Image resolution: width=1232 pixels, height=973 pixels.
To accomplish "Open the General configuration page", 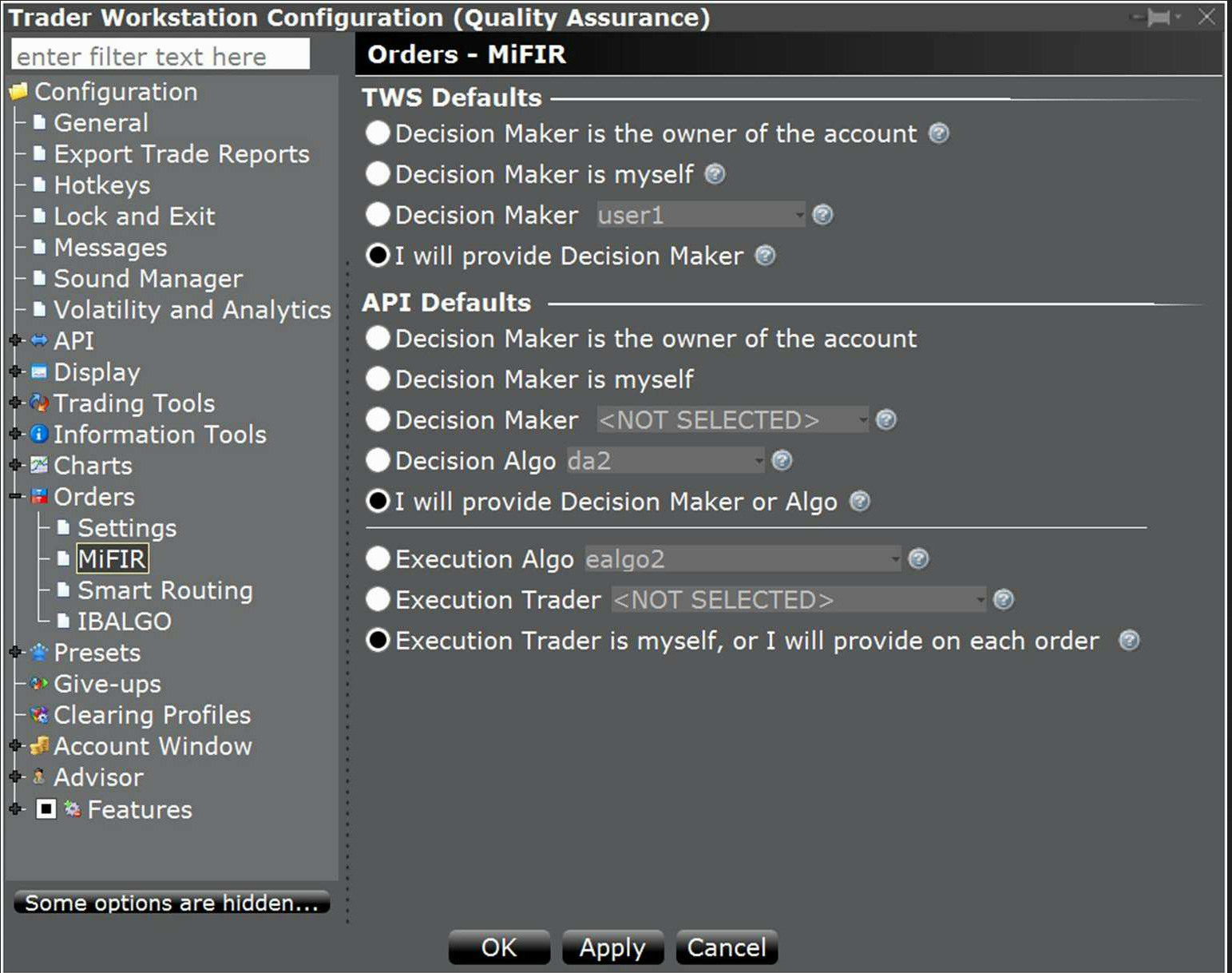I will (101, 123).
